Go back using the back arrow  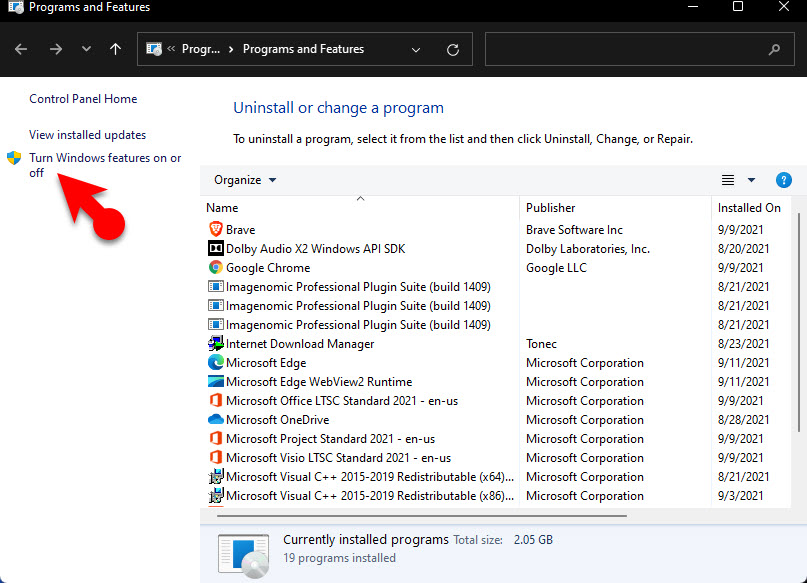click(21, 49)
